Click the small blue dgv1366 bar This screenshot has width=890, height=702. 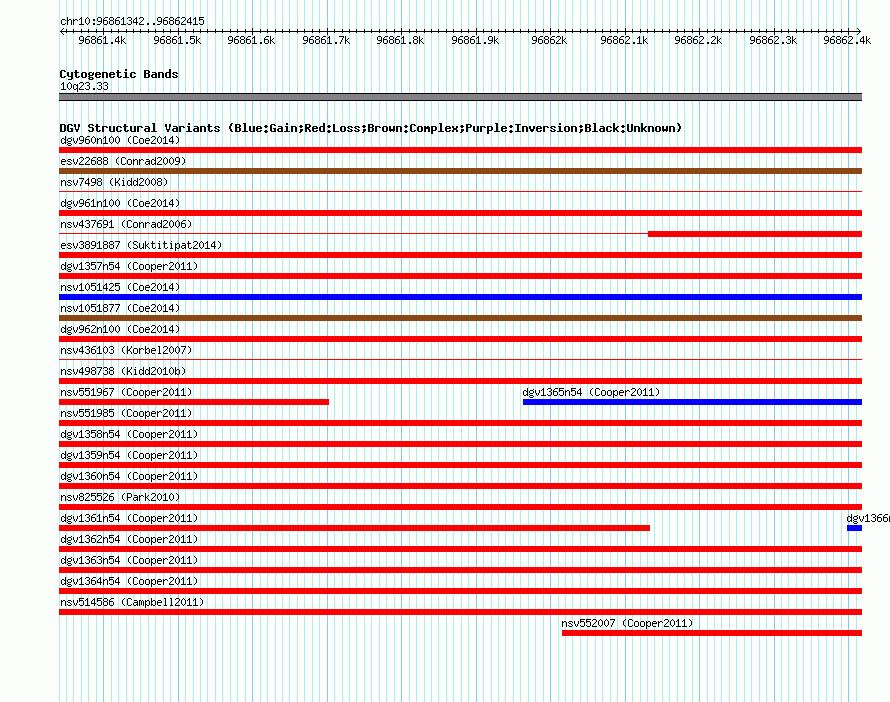pos(854,528)
